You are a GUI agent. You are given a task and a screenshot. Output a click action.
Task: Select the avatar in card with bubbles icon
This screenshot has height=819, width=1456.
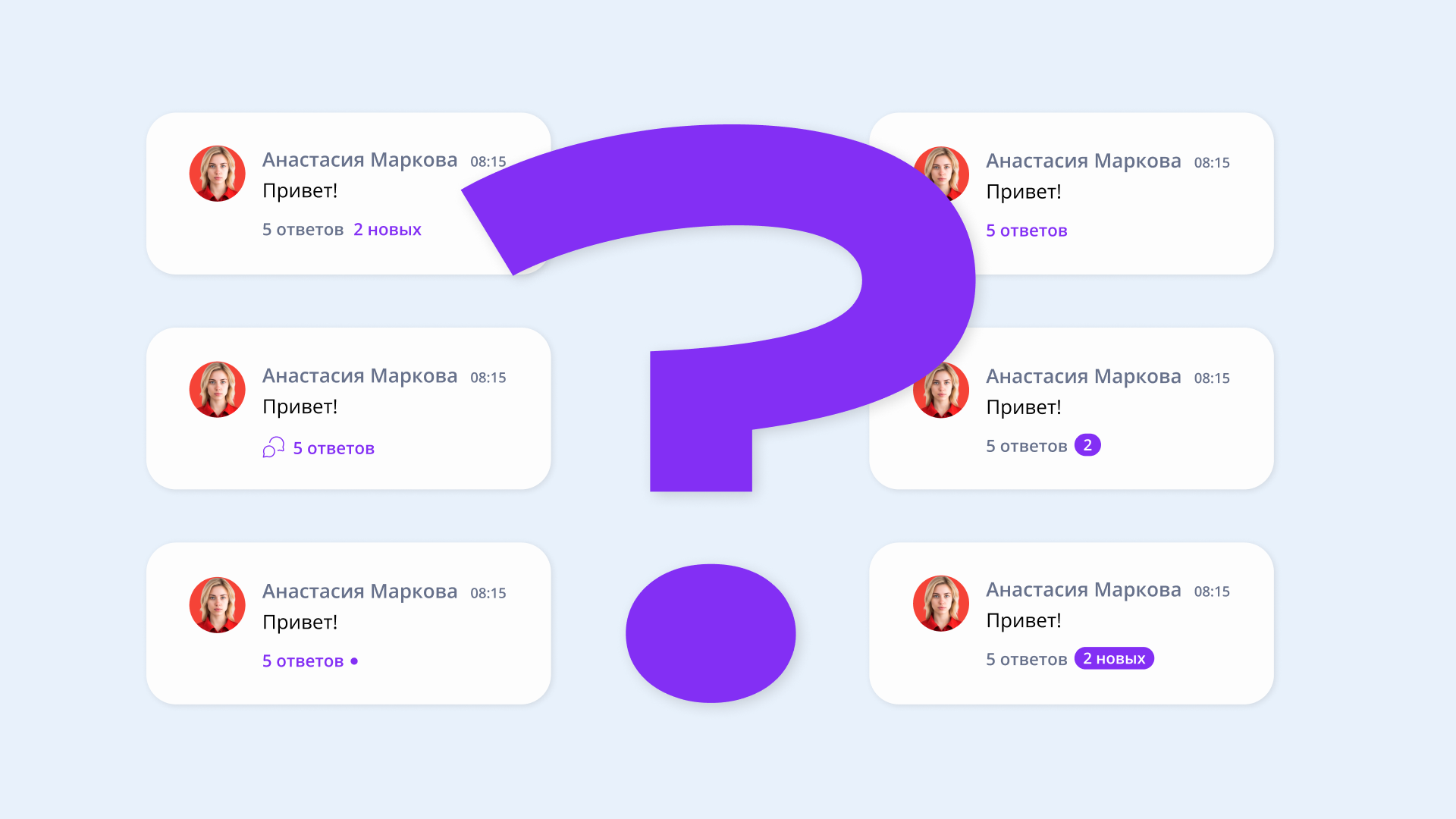217,389
